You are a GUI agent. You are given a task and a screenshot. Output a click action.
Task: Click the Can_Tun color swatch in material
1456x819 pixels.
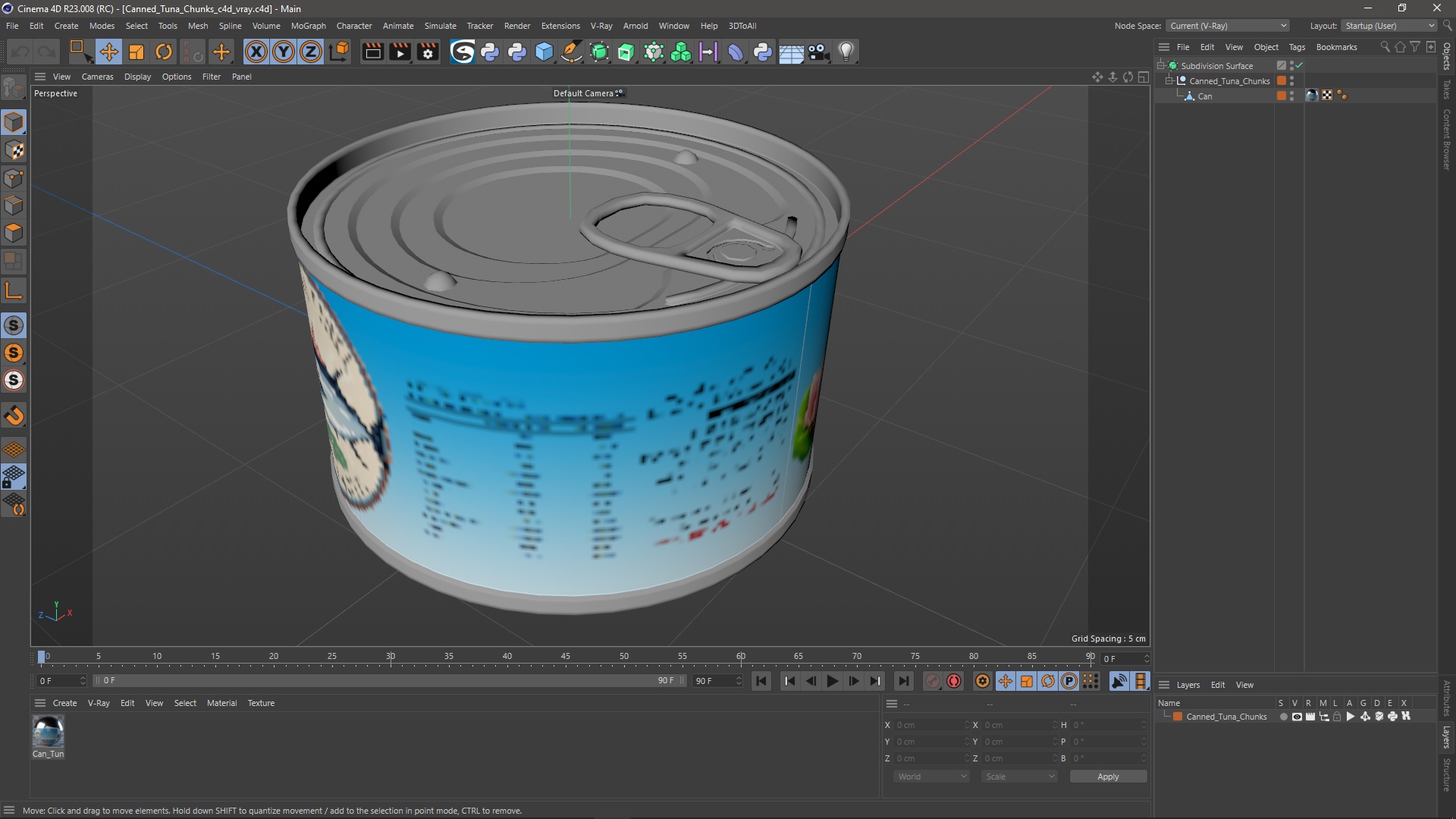pos(48,730)
